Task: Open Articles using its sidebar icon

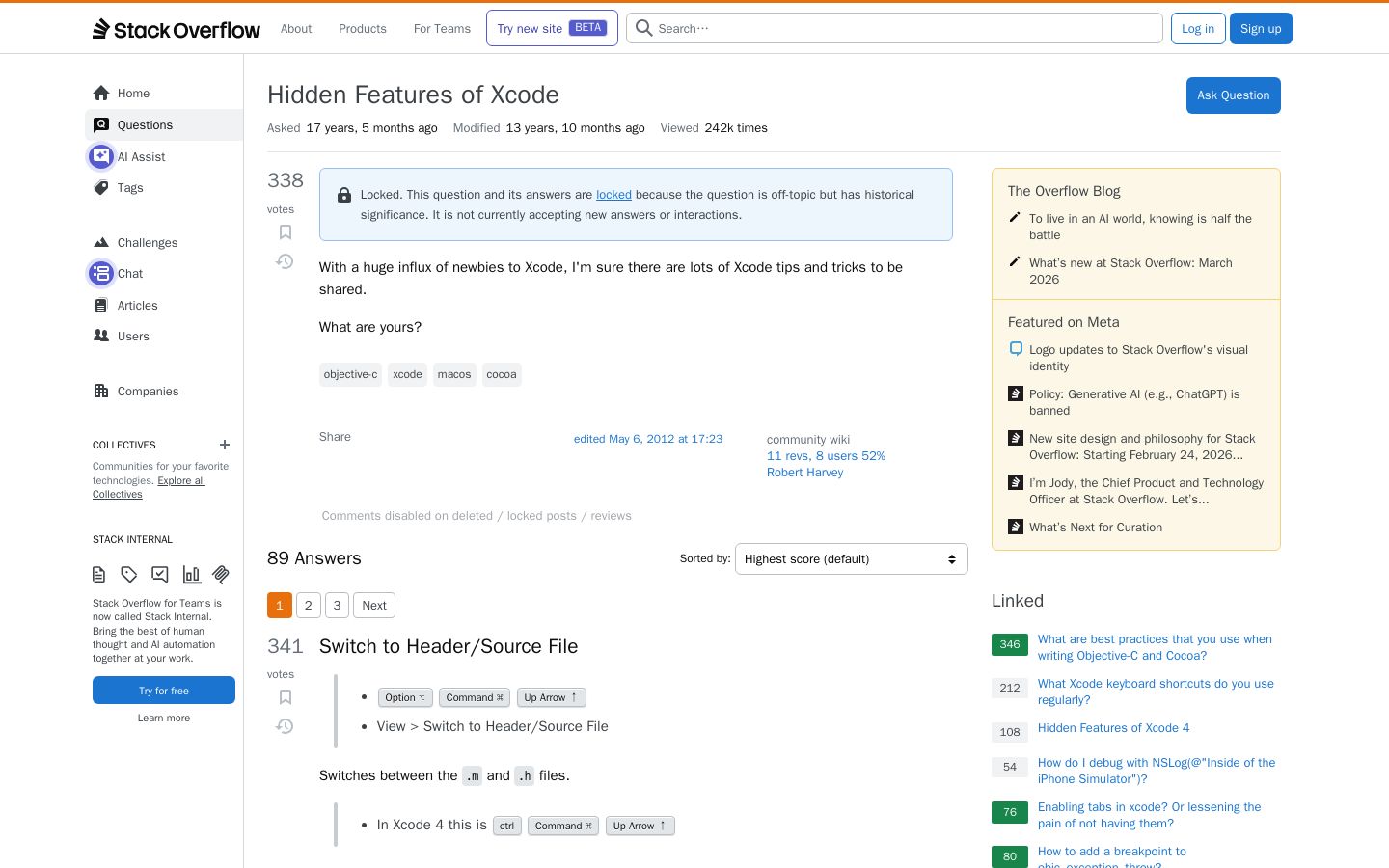Action: pyautogui.click(x=101, y=306)
